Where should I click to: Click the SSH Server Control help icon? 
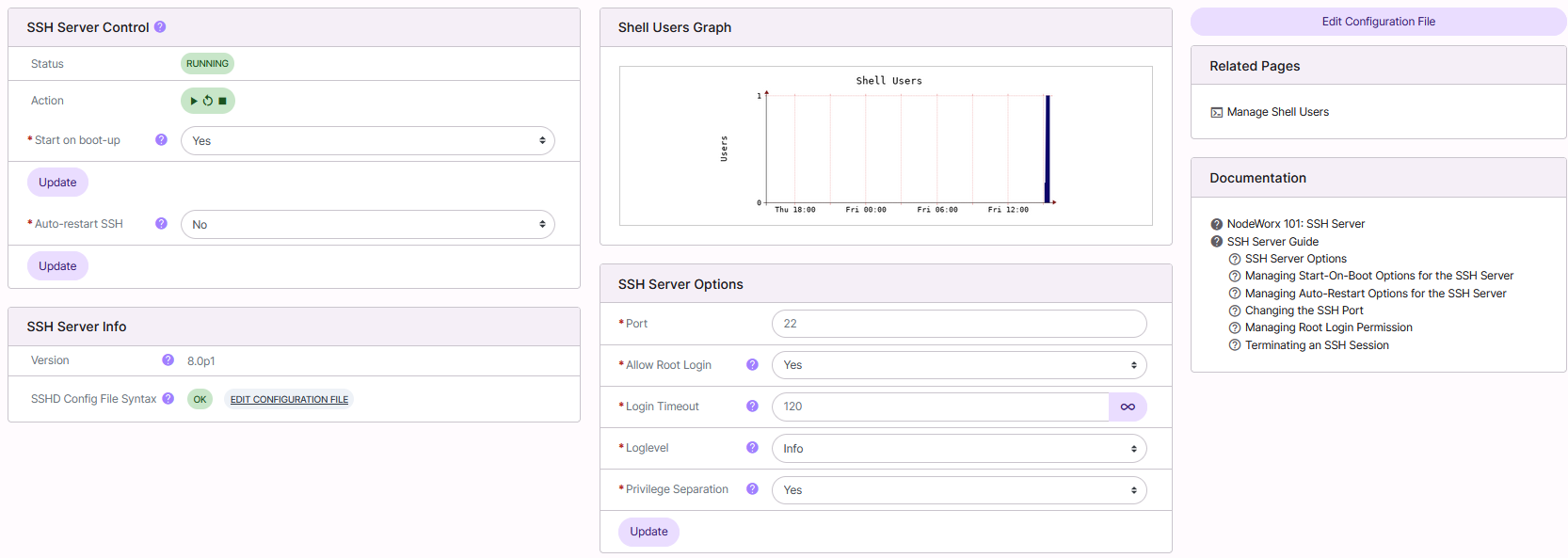click(160, 26)
